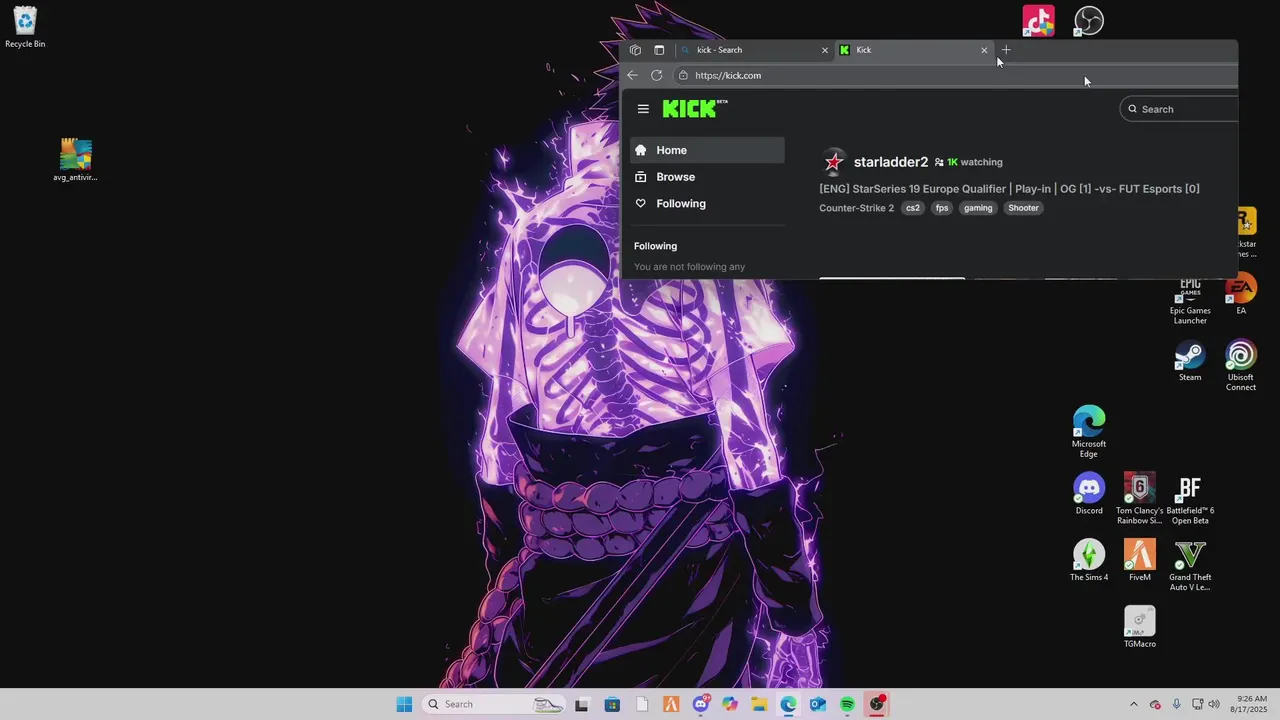The image size is (1280, 720).
Task: Click the cs2 tag
Action: coord(913,208)
